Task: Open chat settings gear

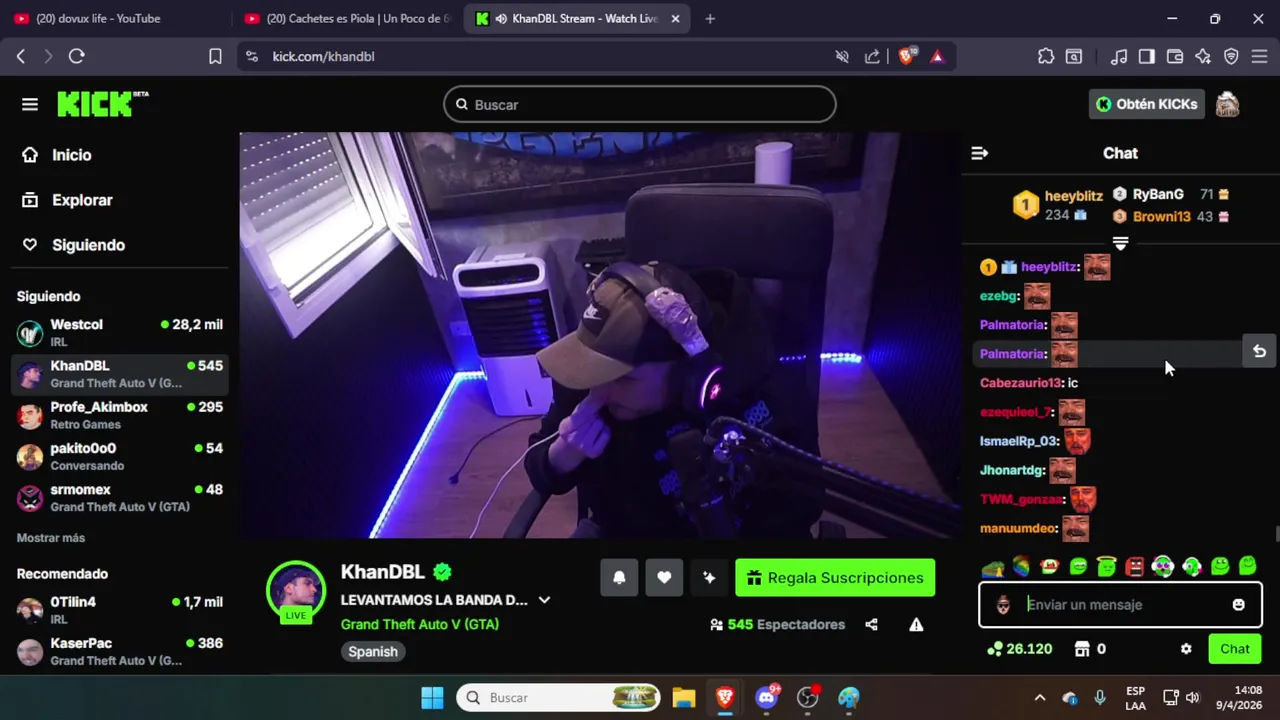Action: [1186, 649]
